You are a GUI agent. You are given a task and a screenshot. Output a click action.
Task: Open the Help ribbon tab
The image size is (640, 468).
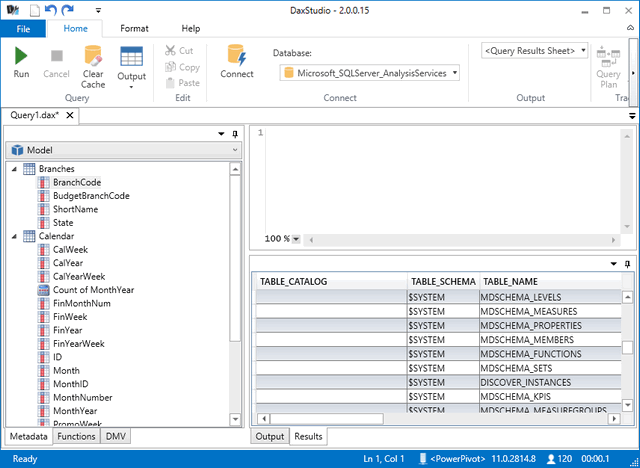[x=191, y=29]
